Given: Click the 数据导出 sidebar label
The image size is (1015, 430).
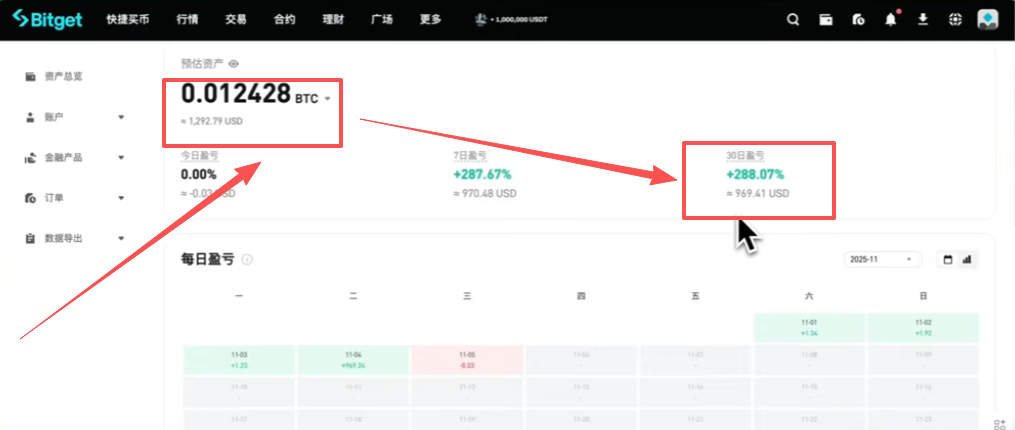Looking at the screenshot, I should (x=63, y=238).
